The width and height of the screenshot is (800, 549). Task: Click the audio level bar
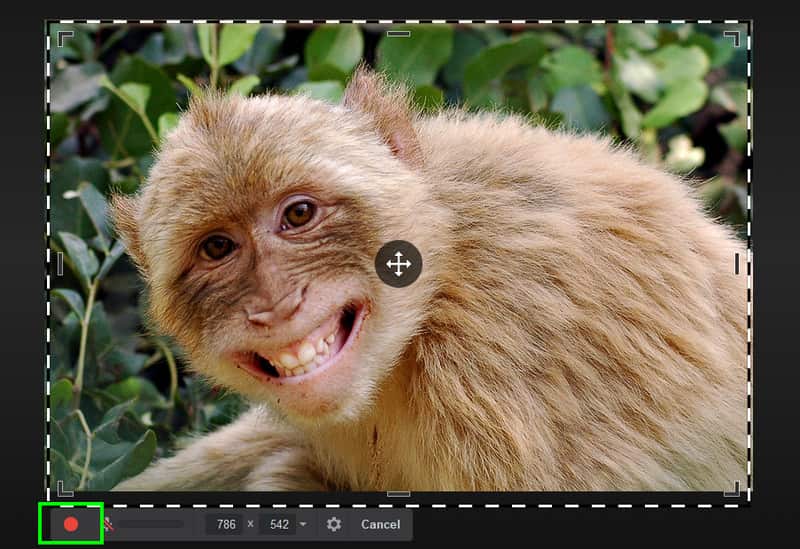(x=152, y=524)
